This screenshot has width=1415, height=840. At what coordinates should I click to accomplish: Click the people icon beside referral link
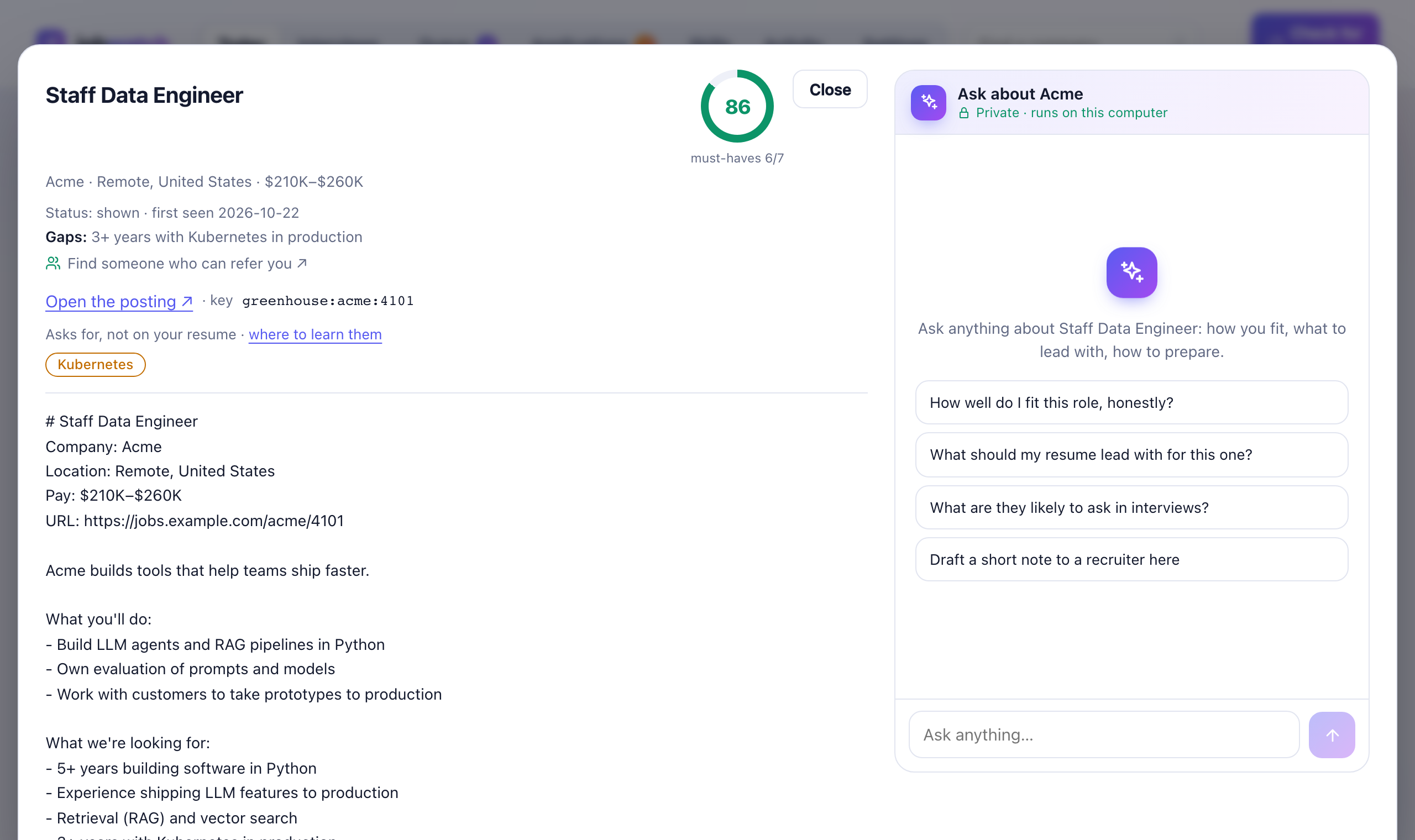tap(53, 263)
